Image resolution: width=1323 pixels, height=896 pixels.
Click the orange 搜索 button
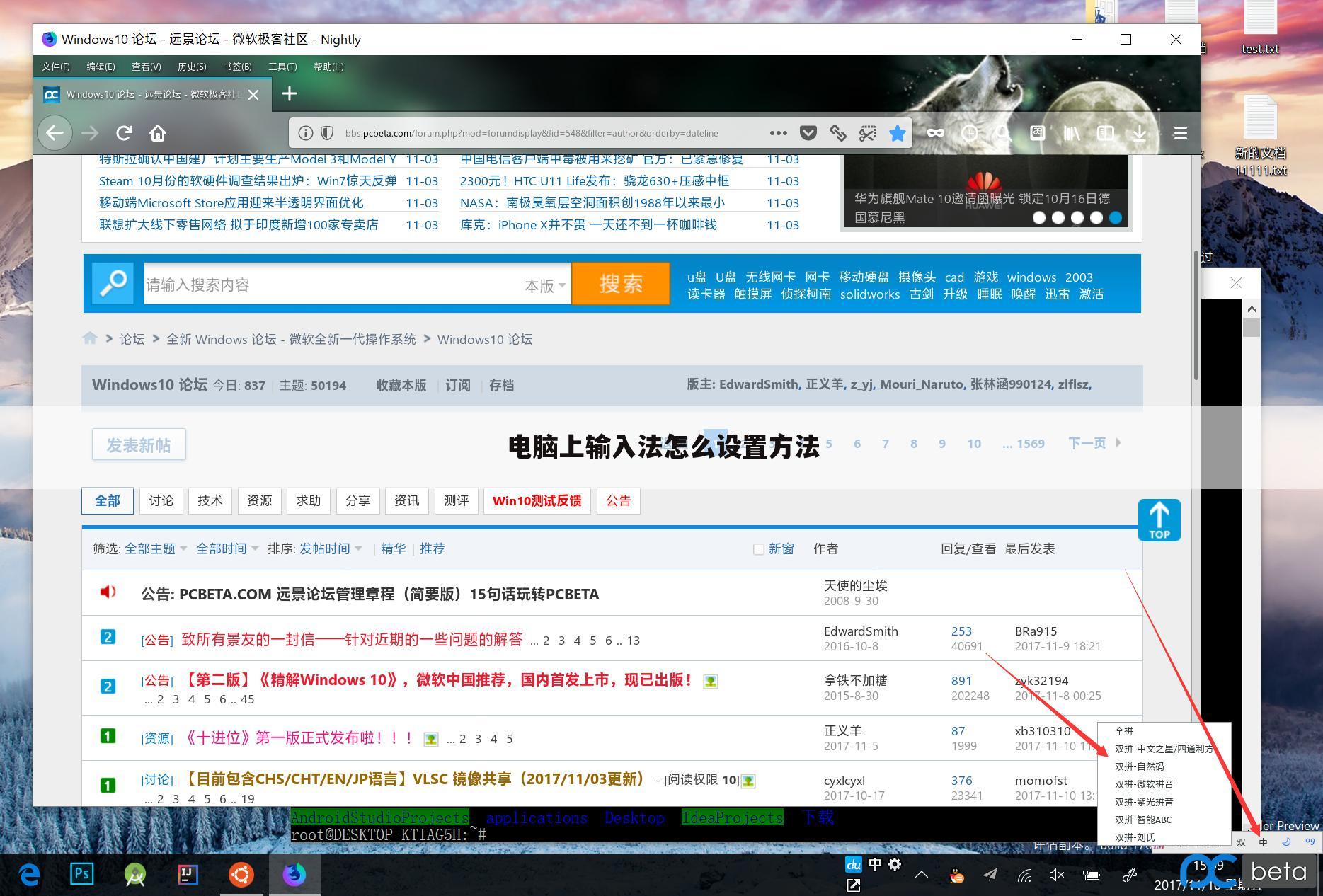[621, 284]
